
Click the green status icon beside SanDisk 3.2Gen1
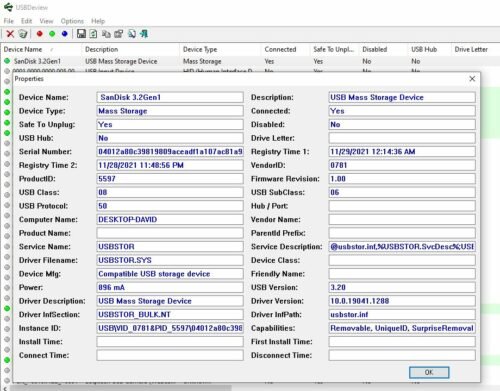[7, 61]
